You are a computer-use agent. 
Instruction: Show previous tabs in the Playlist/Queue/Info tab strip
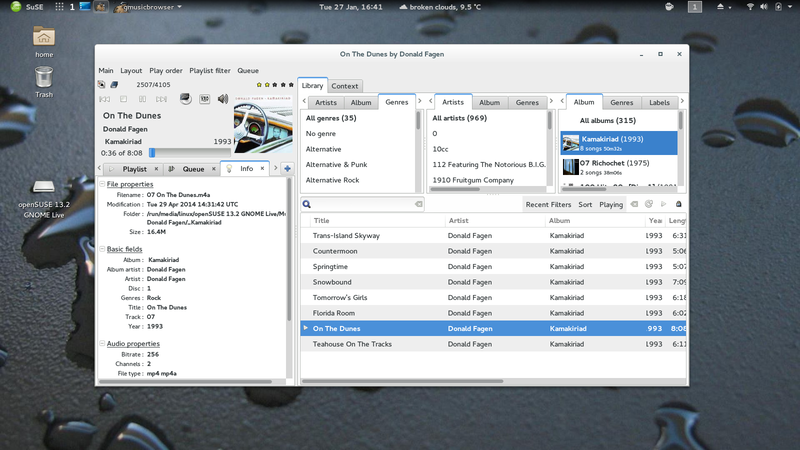(99, 168)
